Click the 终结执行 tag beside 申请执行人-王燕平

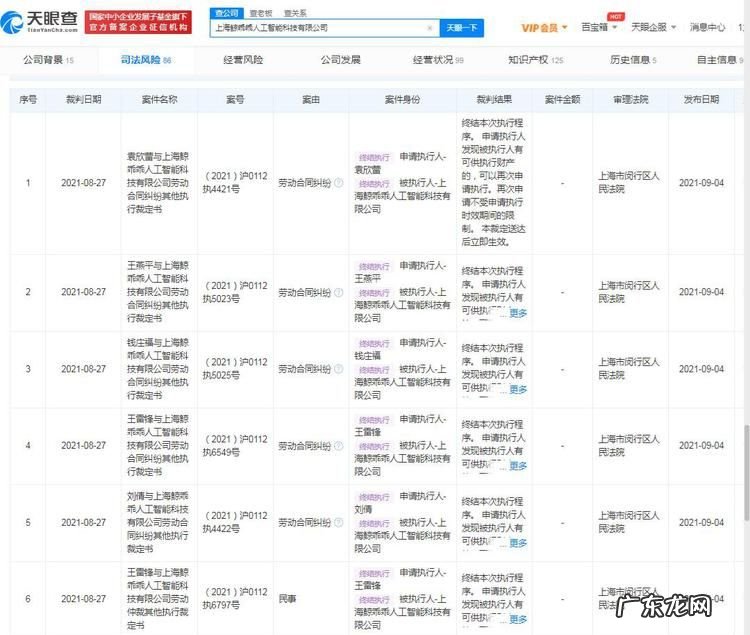pyautogui.click(x=374, y=266)
